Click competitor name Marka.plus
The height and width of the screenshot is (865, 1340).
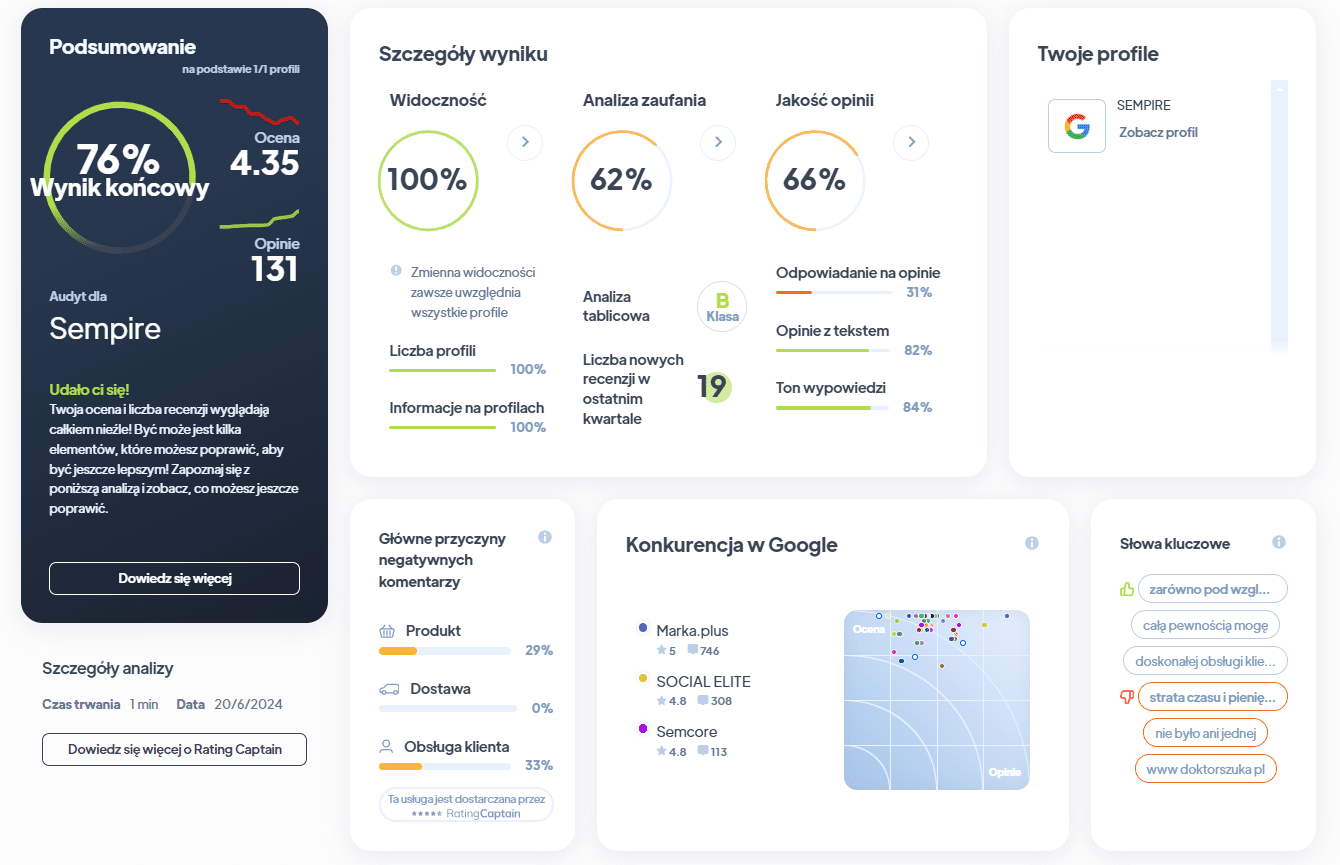coord(692,631)
